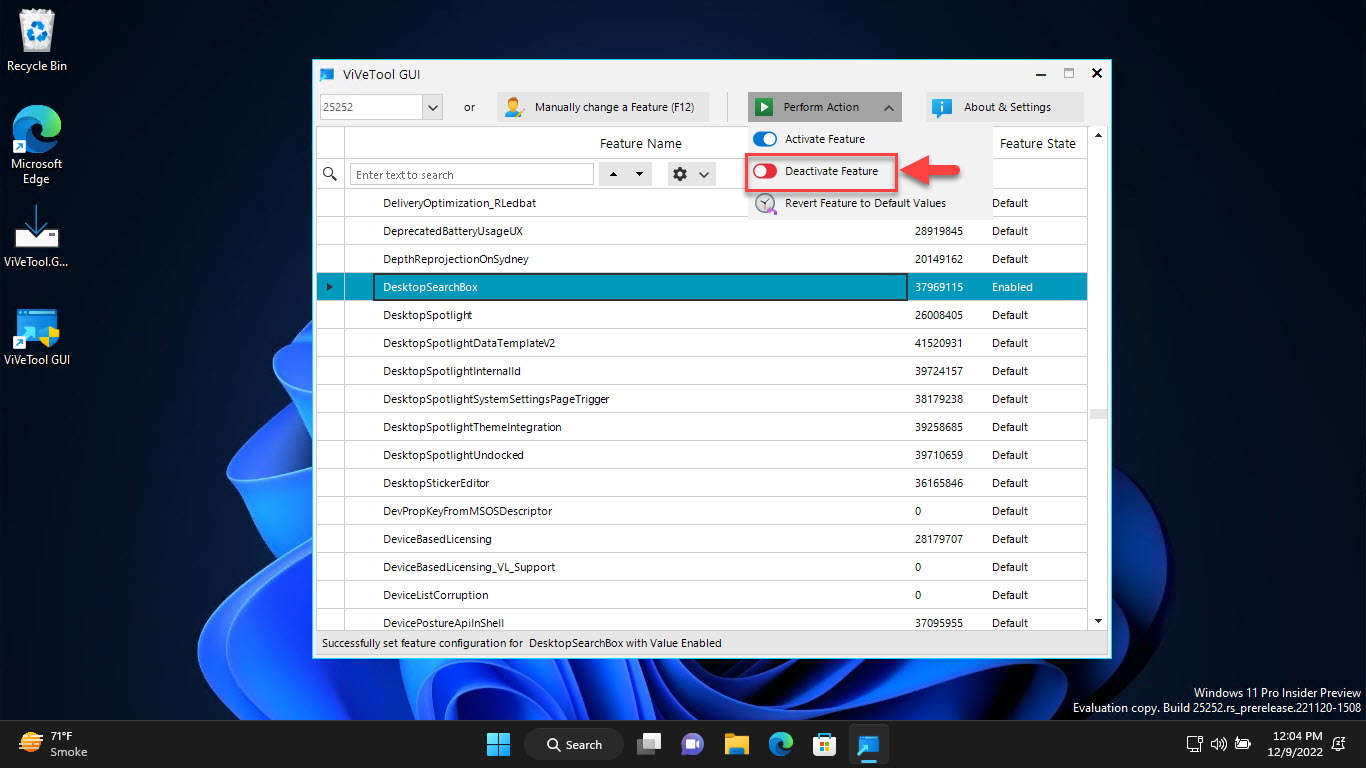The height and width of the screenshot is (768, 1366).
Task: Open the Recycle Bin desktop icon
Action: (37, 40)
